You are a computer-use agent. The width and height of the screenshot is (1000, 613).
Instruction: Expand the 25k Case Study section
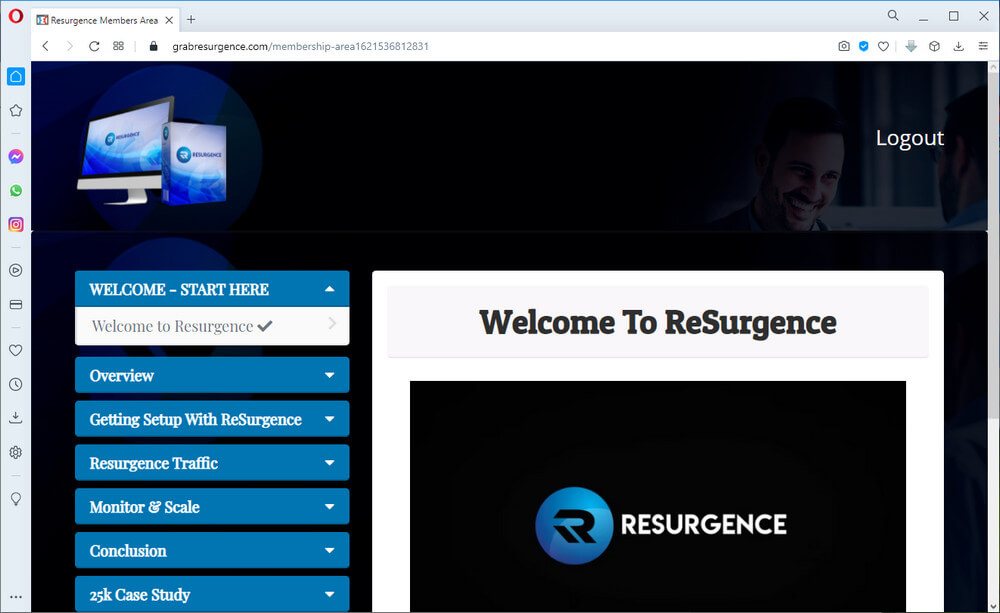coord(212,594)
